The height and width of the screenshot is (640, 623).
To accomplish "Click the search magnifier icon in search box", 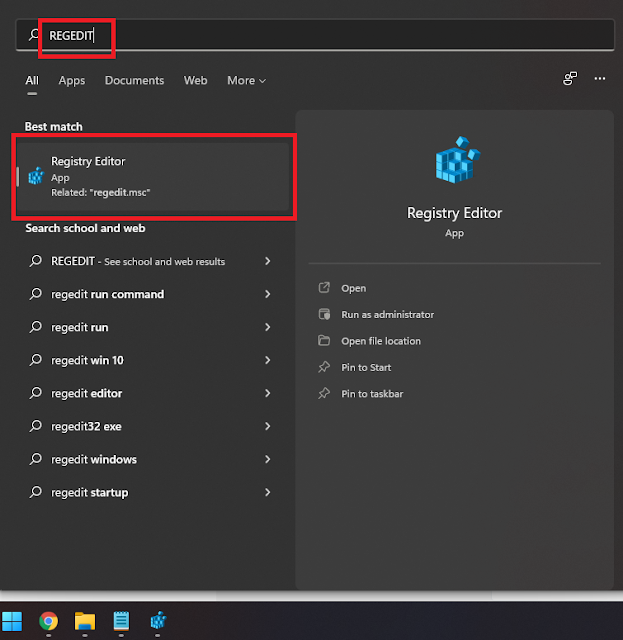I will click(33, 35).
